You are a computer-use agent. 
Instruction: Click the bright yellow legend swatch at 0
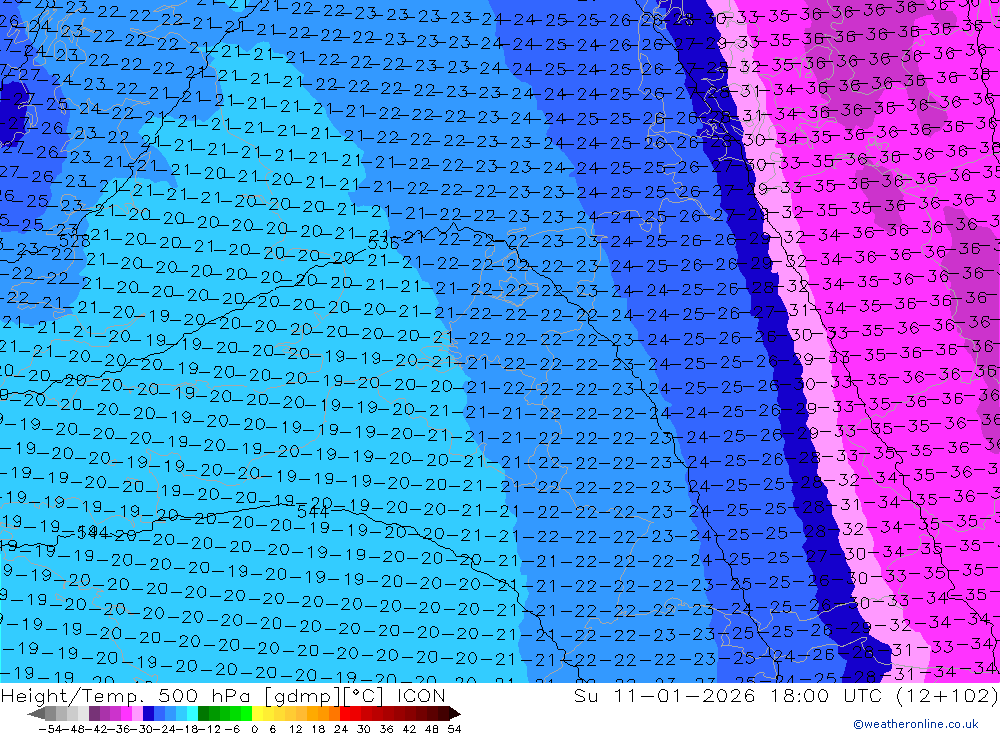point(258,713)
